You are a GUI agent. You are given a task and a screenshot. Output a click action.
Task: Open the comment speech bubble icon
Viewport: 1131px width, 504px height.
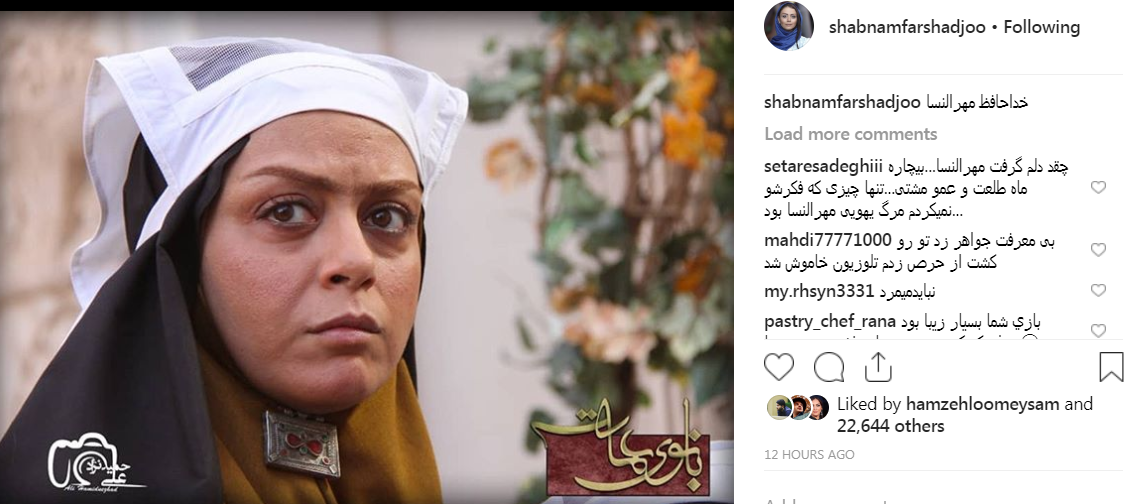point(829,367)
